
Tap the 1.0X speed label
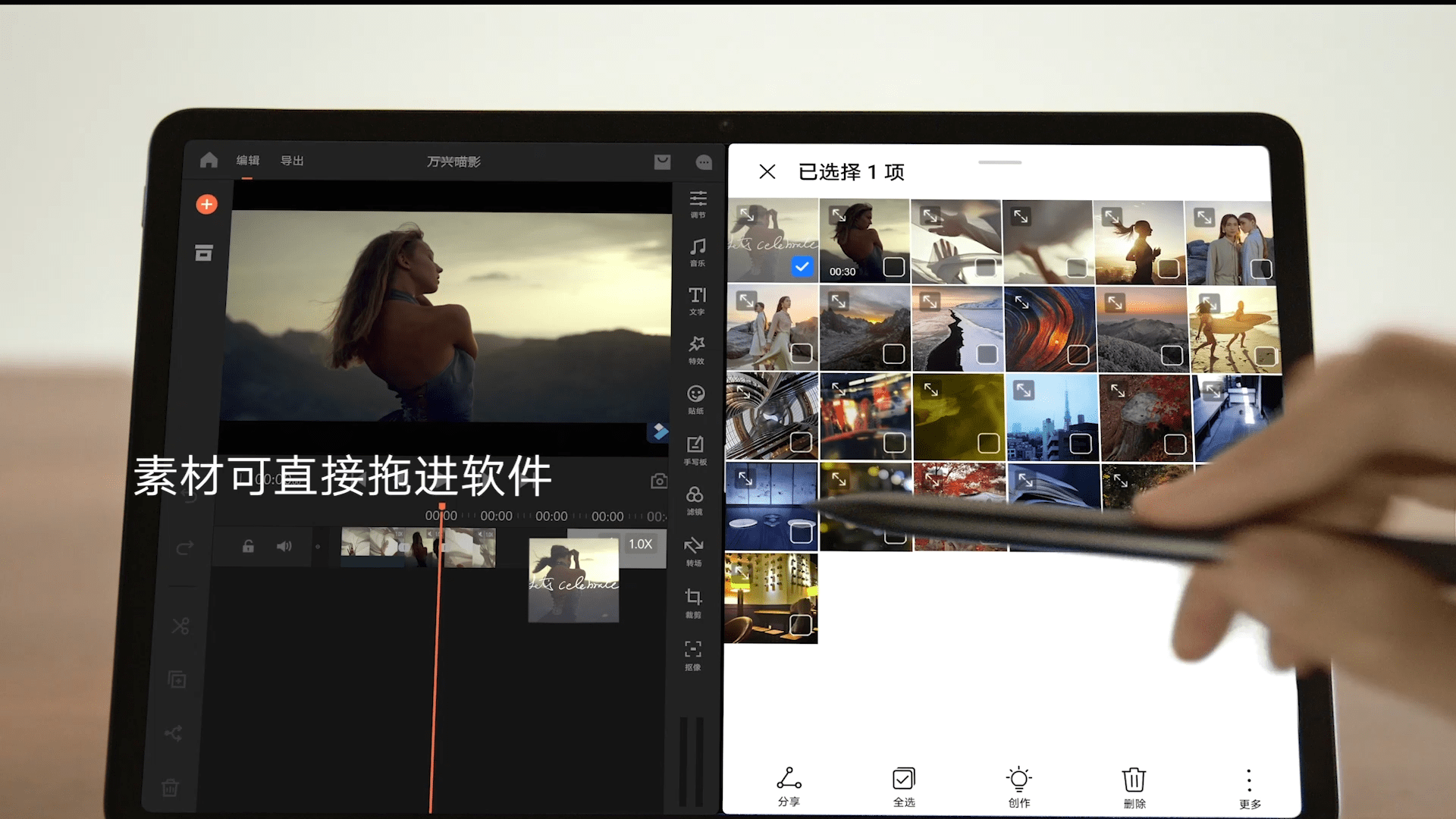point(640,544)
